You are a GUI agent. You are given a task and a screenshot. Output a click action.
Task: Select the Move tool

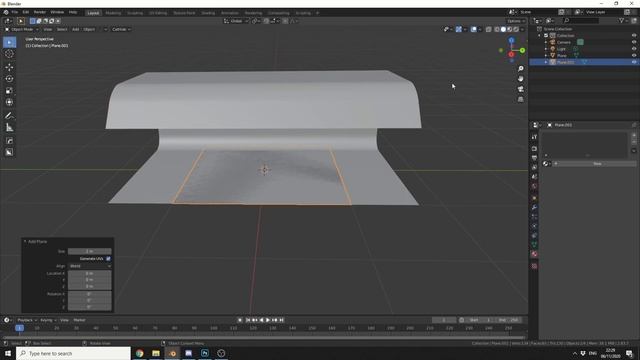click(x=9, y=67)
